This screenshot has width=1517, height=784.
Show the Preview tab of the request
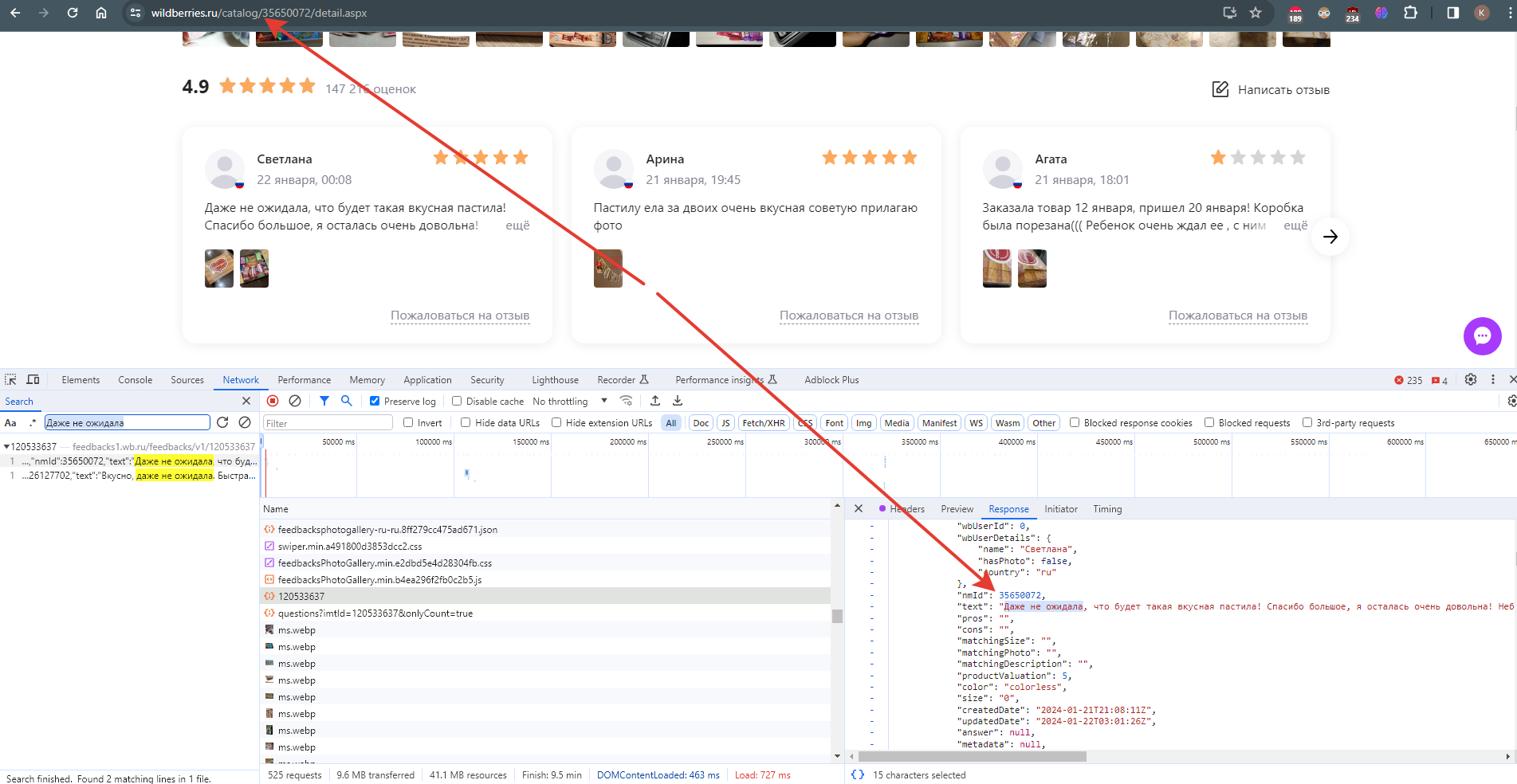tap(957, 509)
